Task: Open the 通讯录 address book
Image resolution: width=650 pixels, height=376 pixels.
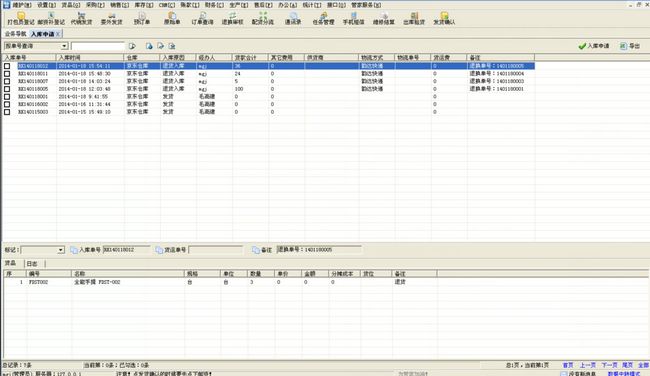Action: [x=293, y=19]
